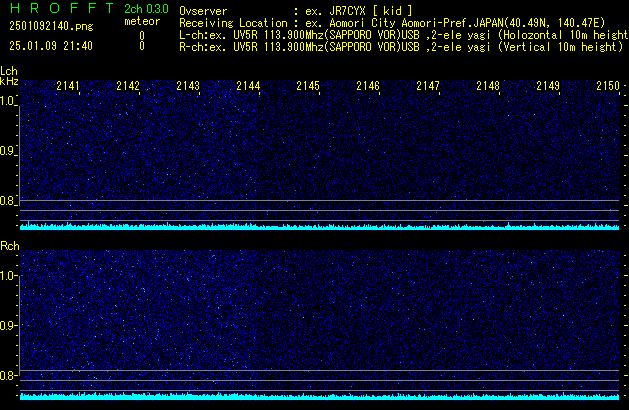Click the R-ch UV5R receiver description line
The image size is (629, 410).
(x=401, y=47)
